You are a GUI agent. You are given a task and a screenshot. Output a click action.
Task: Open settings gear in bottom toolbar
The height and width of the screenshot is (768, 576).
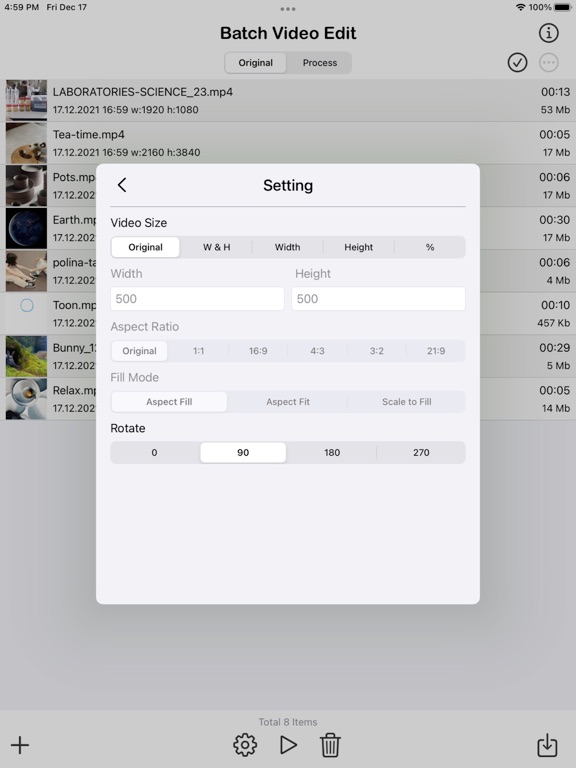click(245, 745)
